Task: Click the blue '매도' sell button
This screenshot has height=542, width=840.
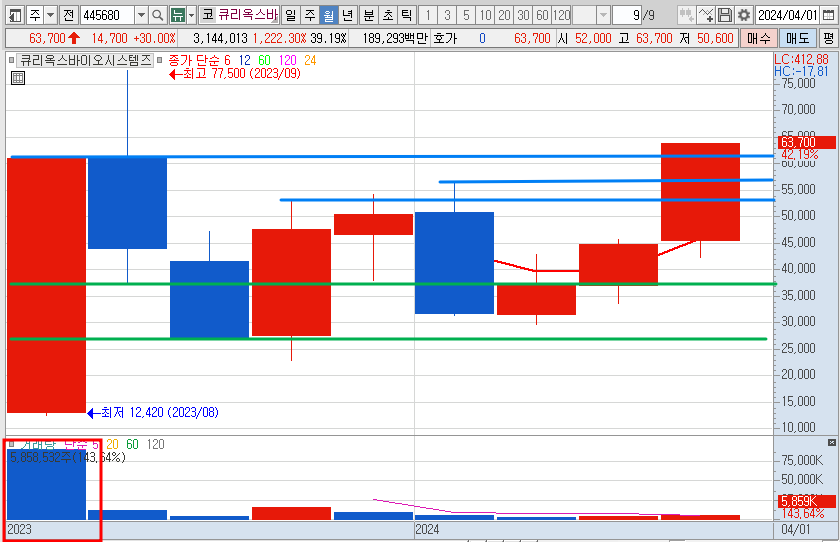Action: 798,39
